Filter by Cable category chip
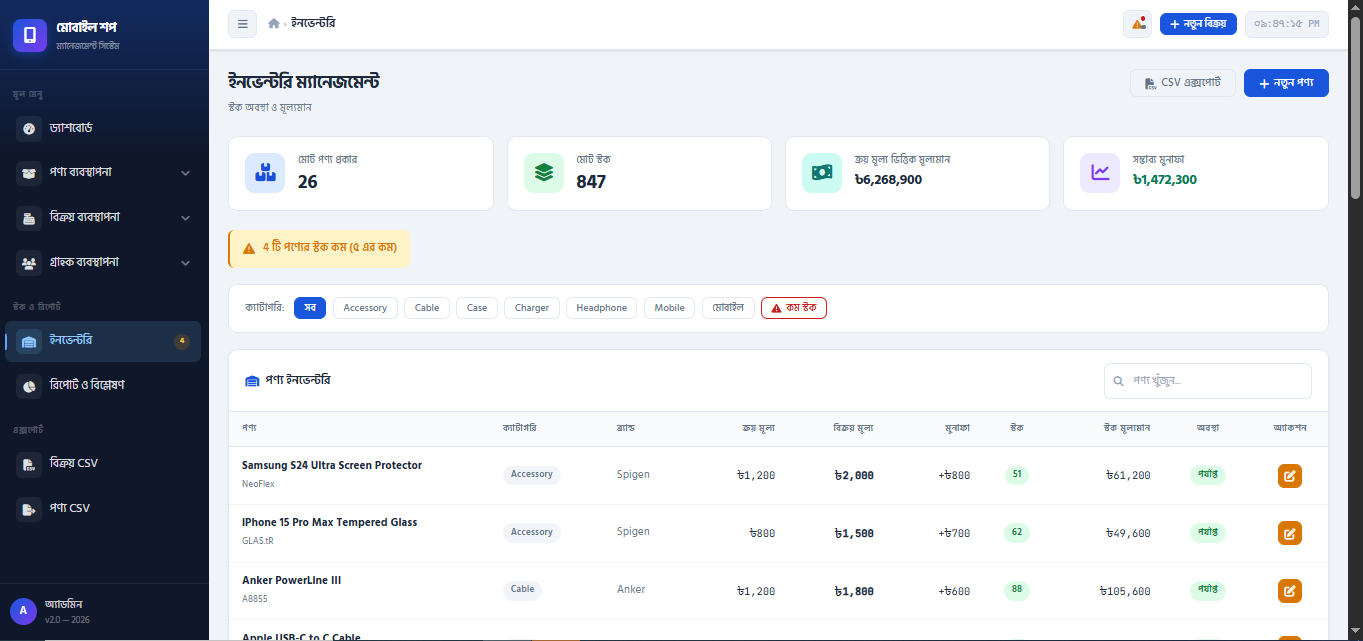This screenshot has height=641, width=1363. tap(427, 308)
